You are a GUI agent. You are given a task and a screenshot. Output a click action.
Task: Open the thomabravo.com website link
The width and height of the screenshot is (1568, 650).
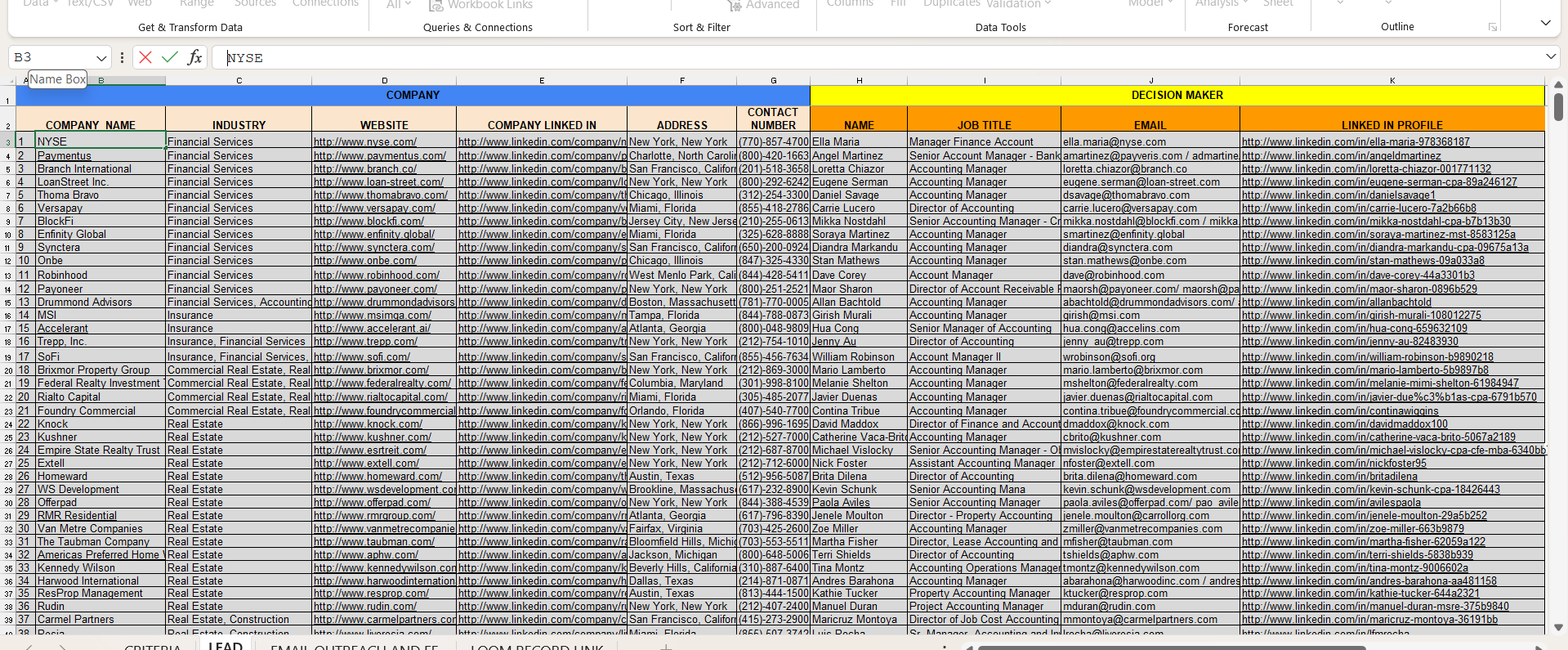(x=381, y=195)
